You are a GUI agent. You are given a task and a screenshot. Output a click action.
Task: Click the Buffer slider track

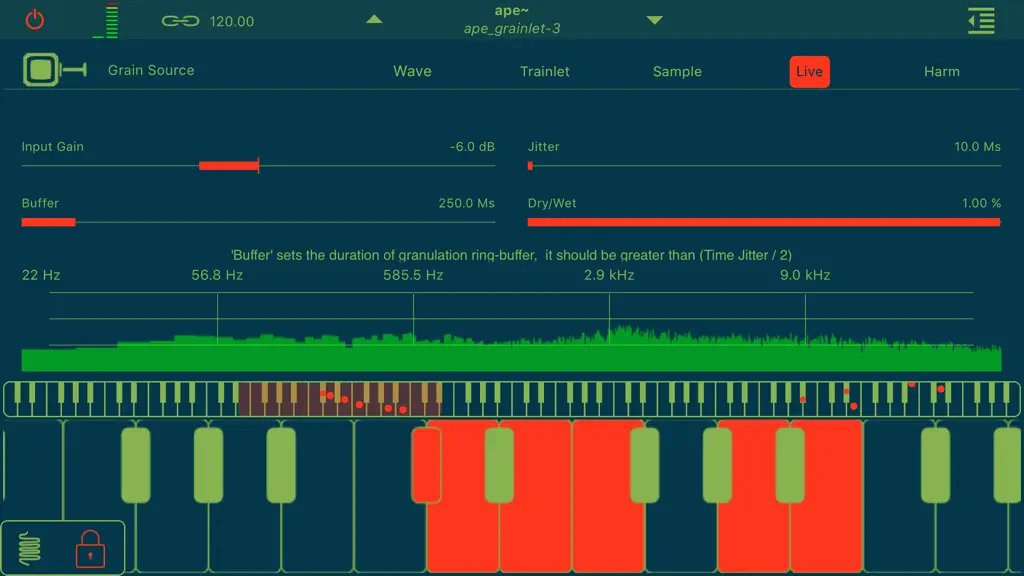pos(258,222)
